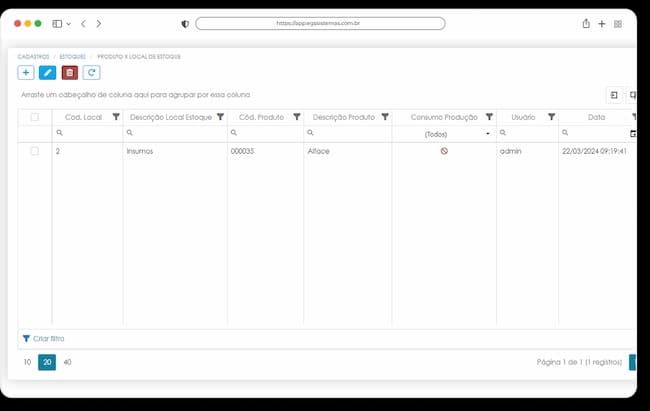Sort by the Cód. Produto column header
The width and height of the screenshot is (650, 411).
tap(261, 117)
